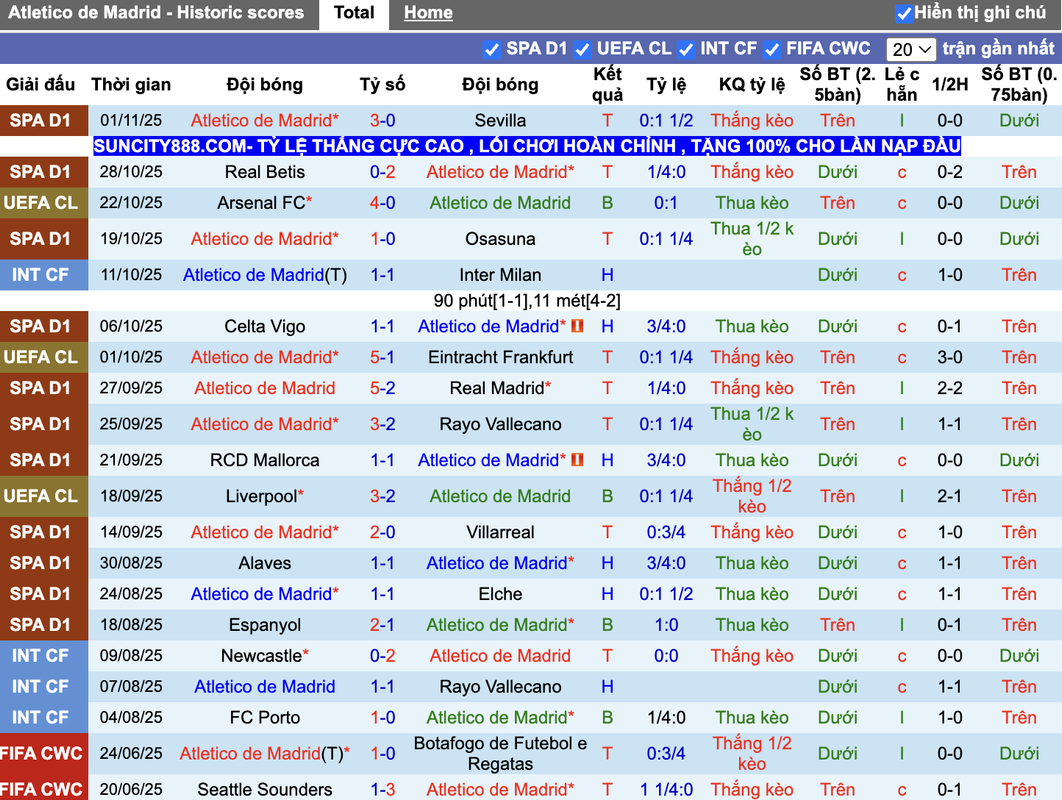Select Thắng 1/2 kèo in the Liverpool row
The width and height of the screenshot is (1062, 800).
tap(752, 497)
